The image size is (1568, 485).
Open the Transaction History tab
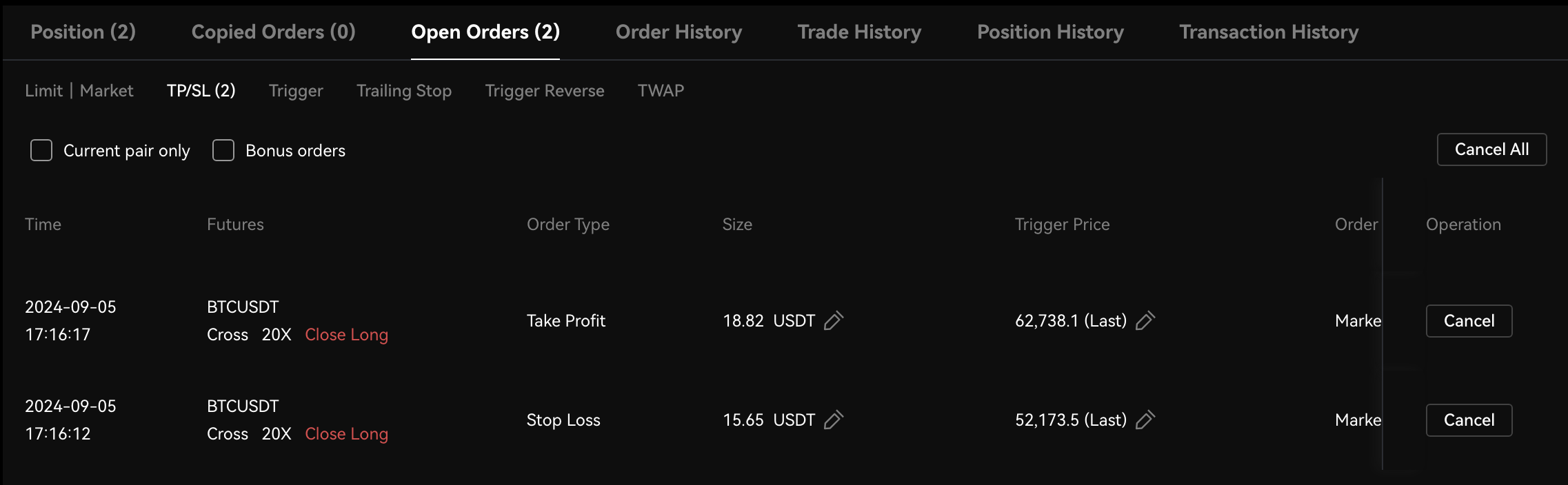1269,32
